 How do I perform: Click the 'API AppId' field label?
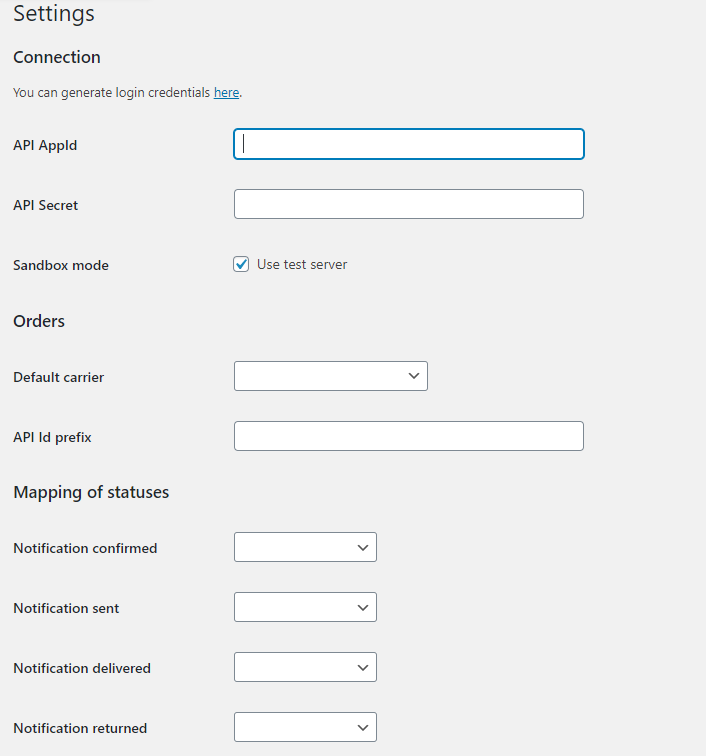pos(45,145)
